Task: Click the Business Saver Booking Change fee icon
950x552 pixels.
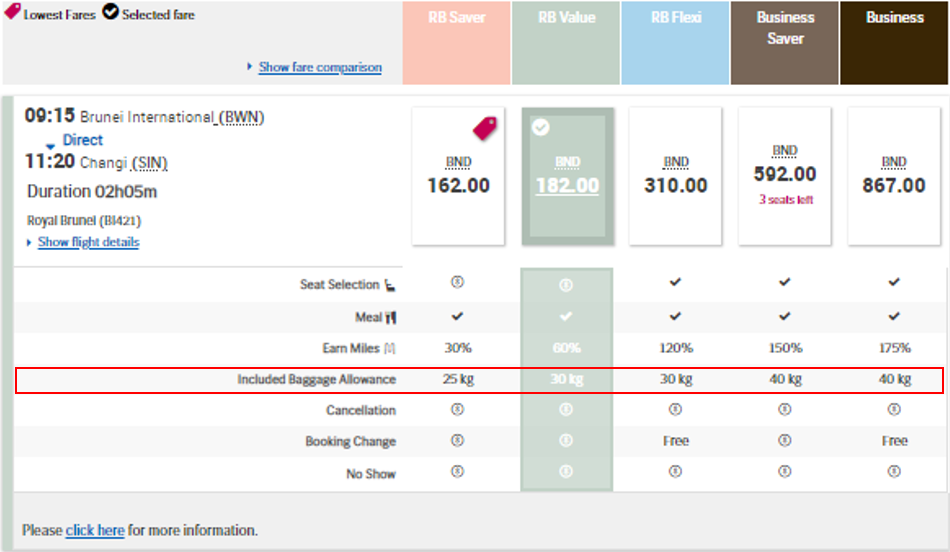Action: point(785,441)
